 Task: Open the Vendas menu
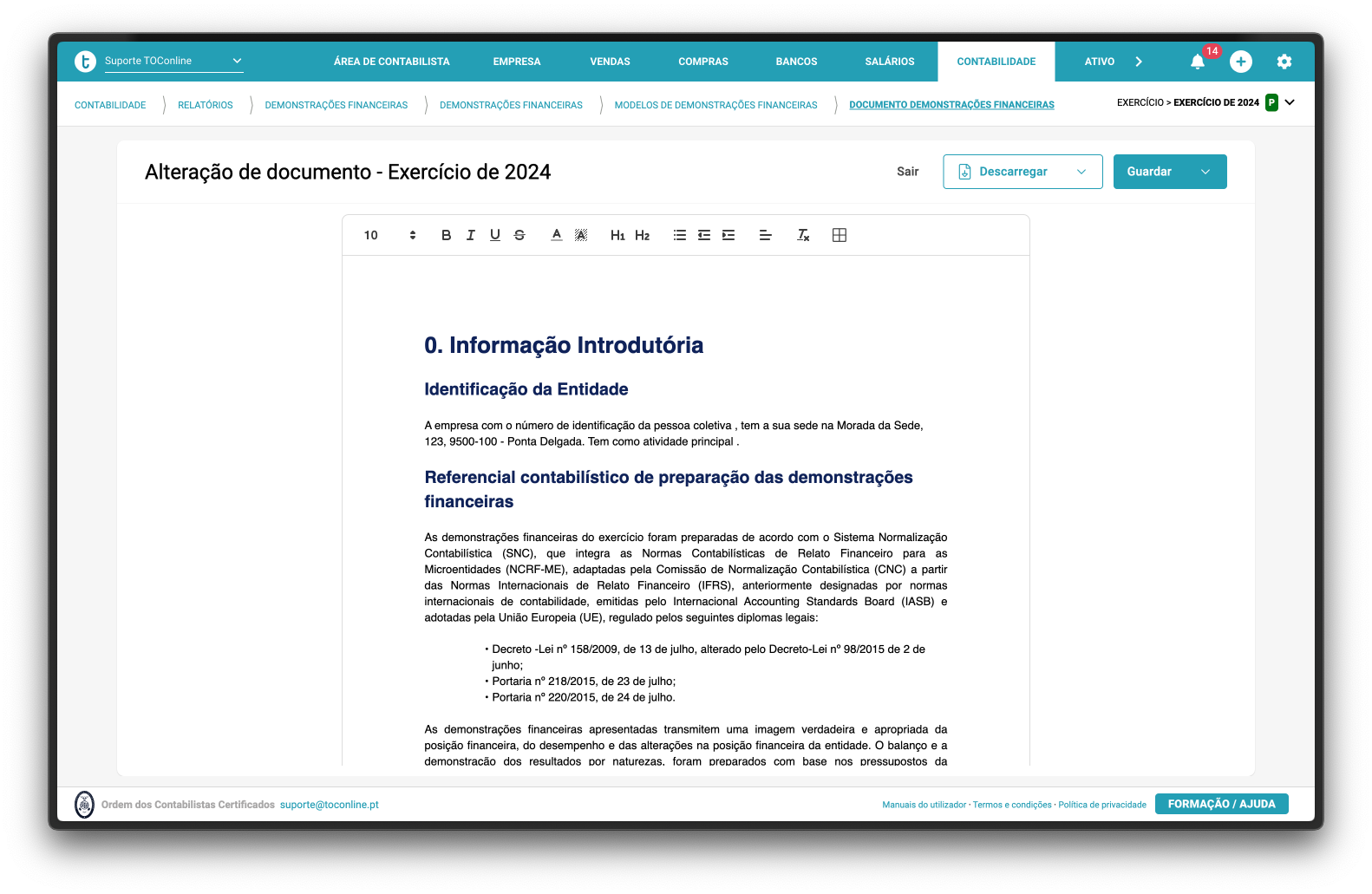[611, 62]
